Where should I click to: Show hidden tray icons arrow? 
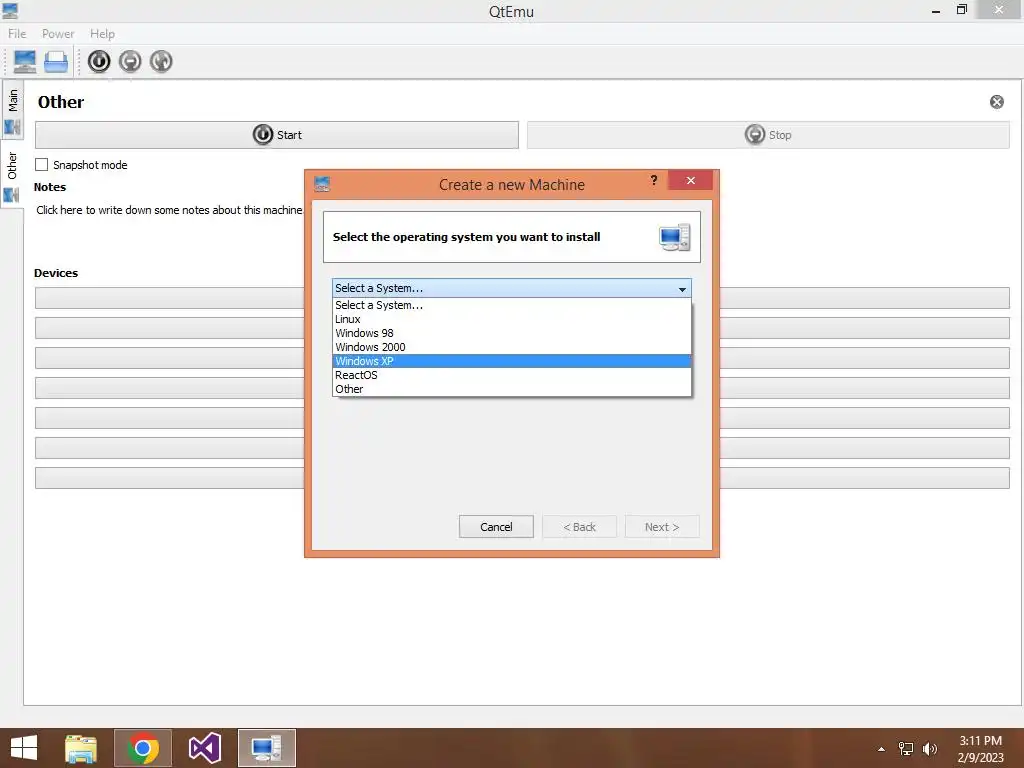click(882, 749)
